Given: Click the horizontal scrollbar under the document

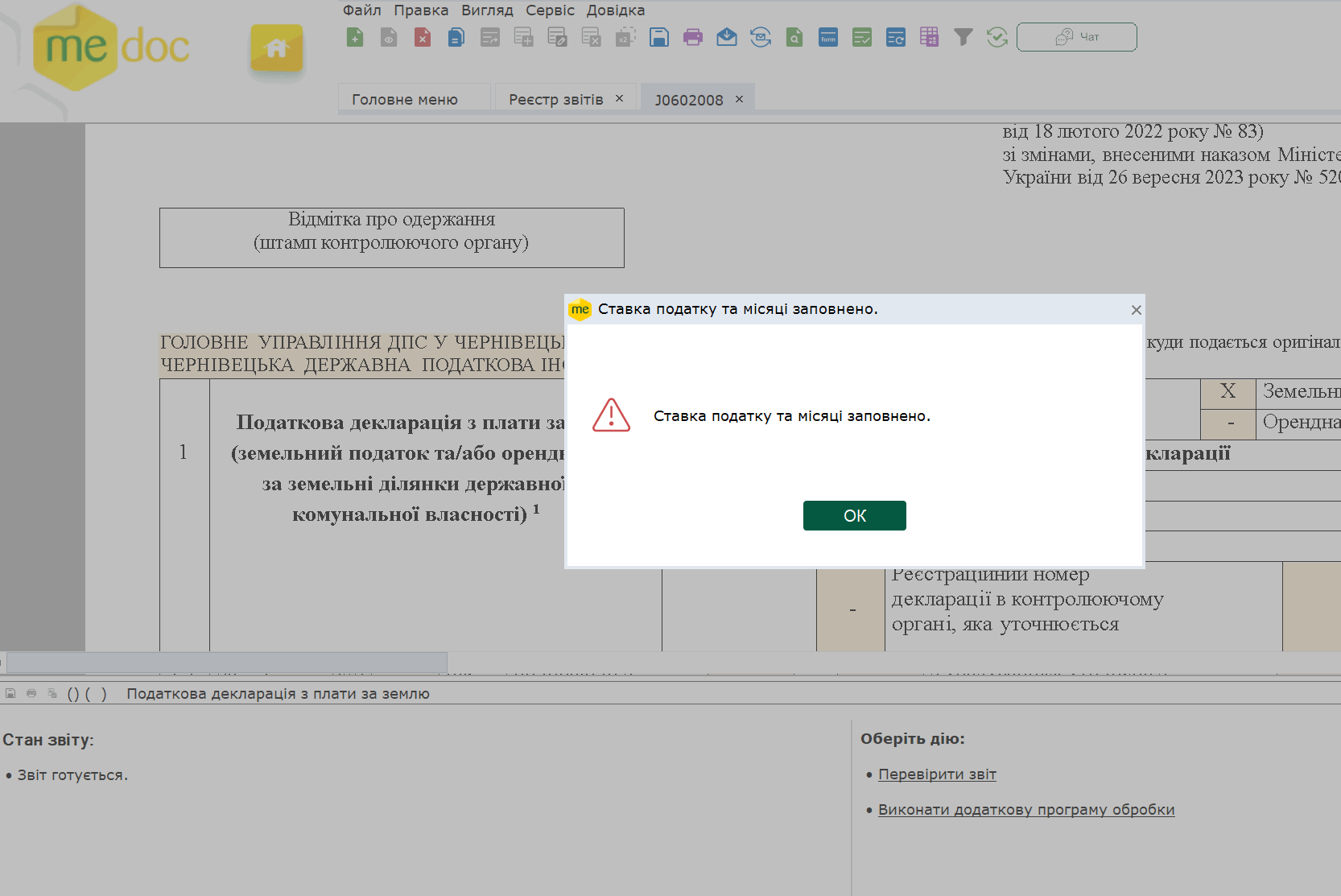Looking at the screenshot, I should coord(226,662).
